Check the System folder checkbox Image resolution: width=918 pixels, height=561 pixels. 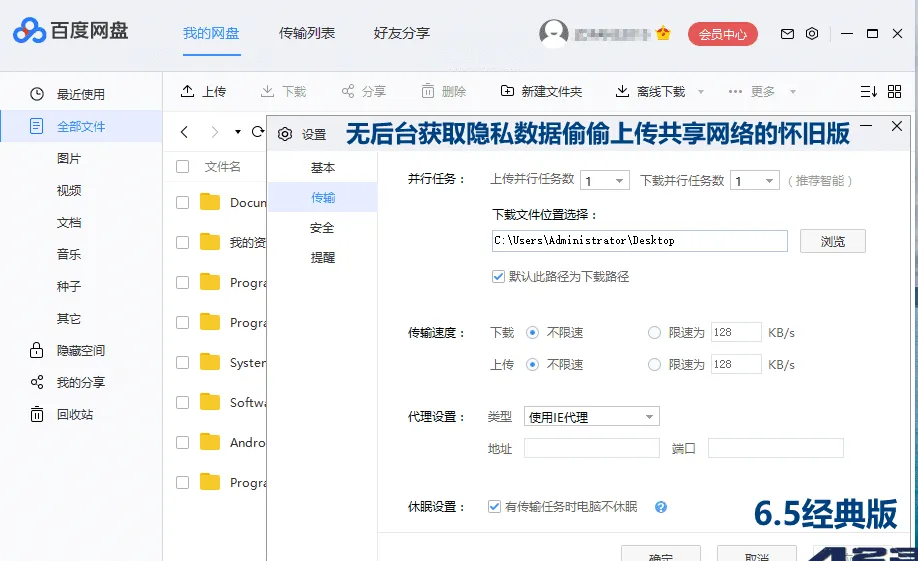coord(183,362)
